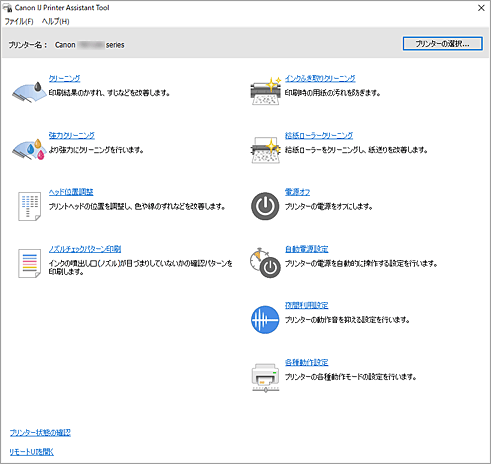The width and height of the screenshot is (491, 464).
Task: Click description 印刷結果のかすれ、すじなどを改善します。
Action: 109,93
